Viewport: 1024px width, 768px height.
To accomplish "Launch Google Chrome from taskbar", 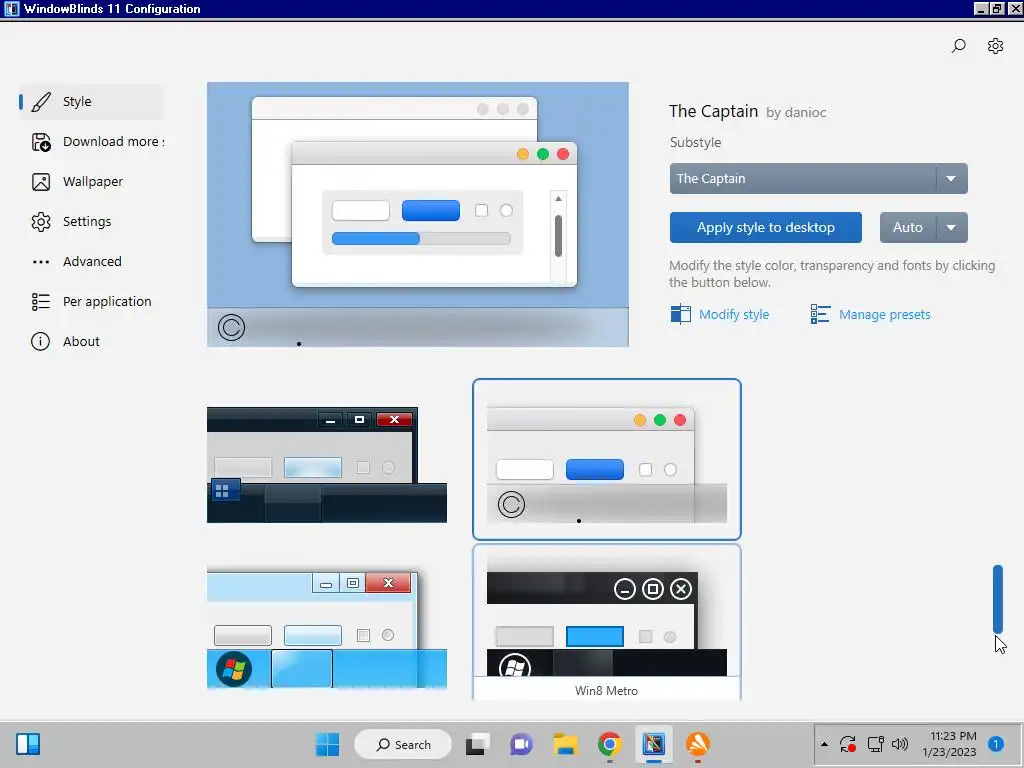I will point(609,744).
